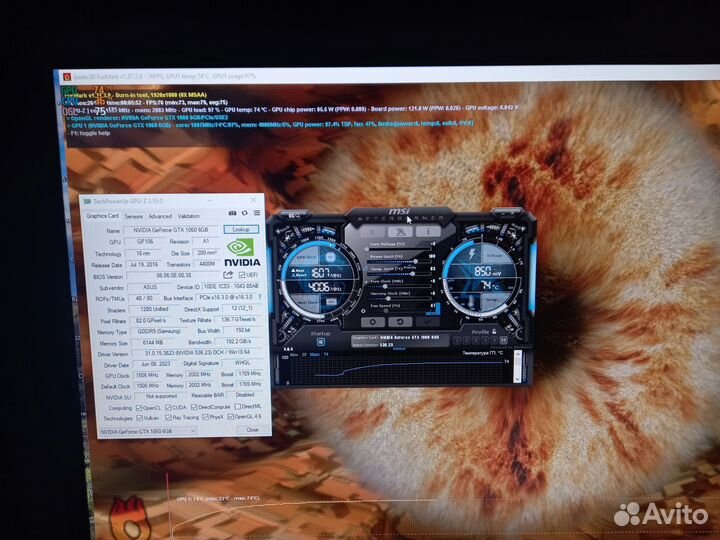The image size is (720, 540).
Task: Click the Afterburner save profile icon
Action: pyautogui.click(x=504, y=341)
